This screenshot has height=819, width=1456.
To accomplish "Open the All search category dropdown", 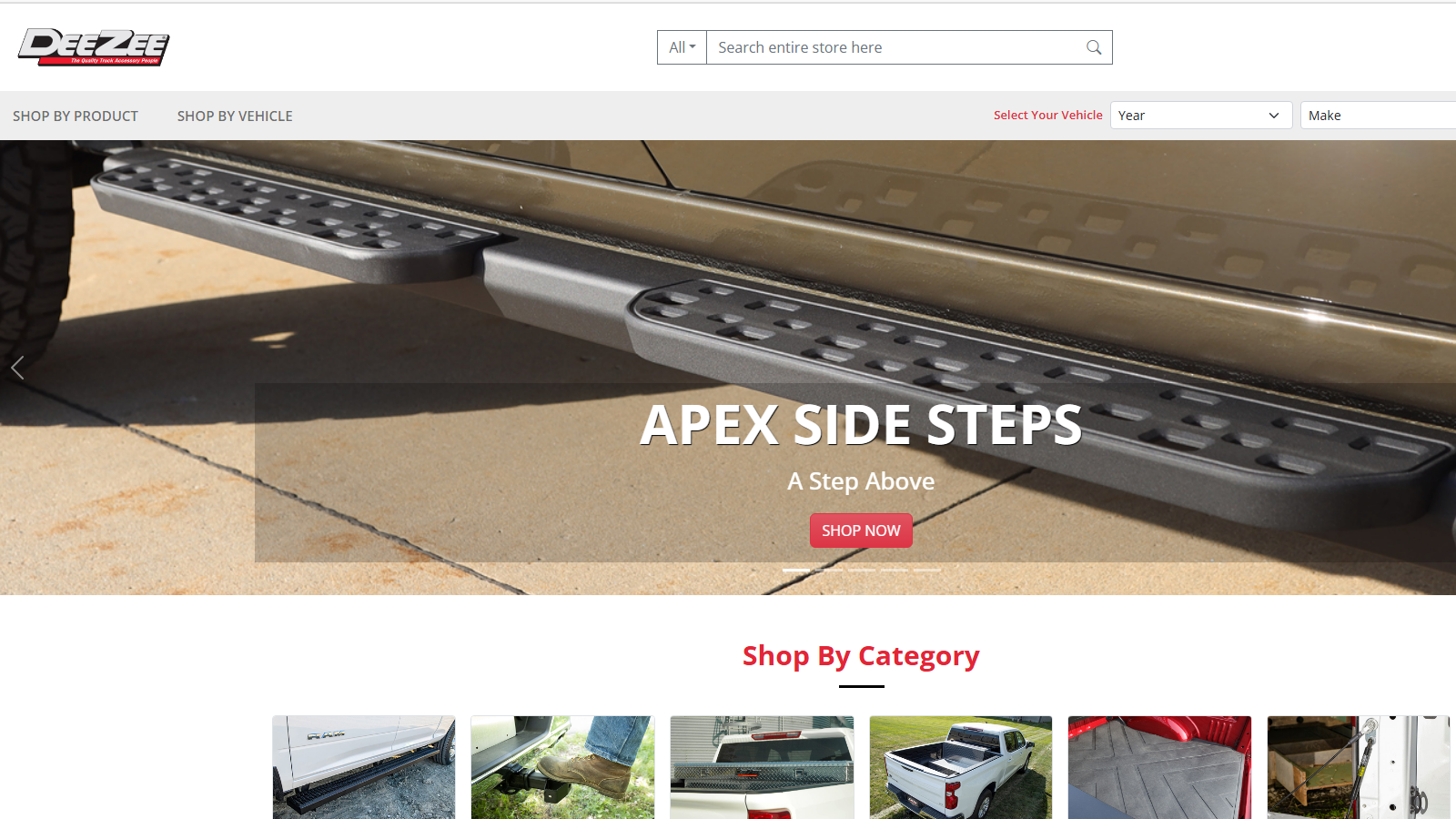I will pos(682,47).
